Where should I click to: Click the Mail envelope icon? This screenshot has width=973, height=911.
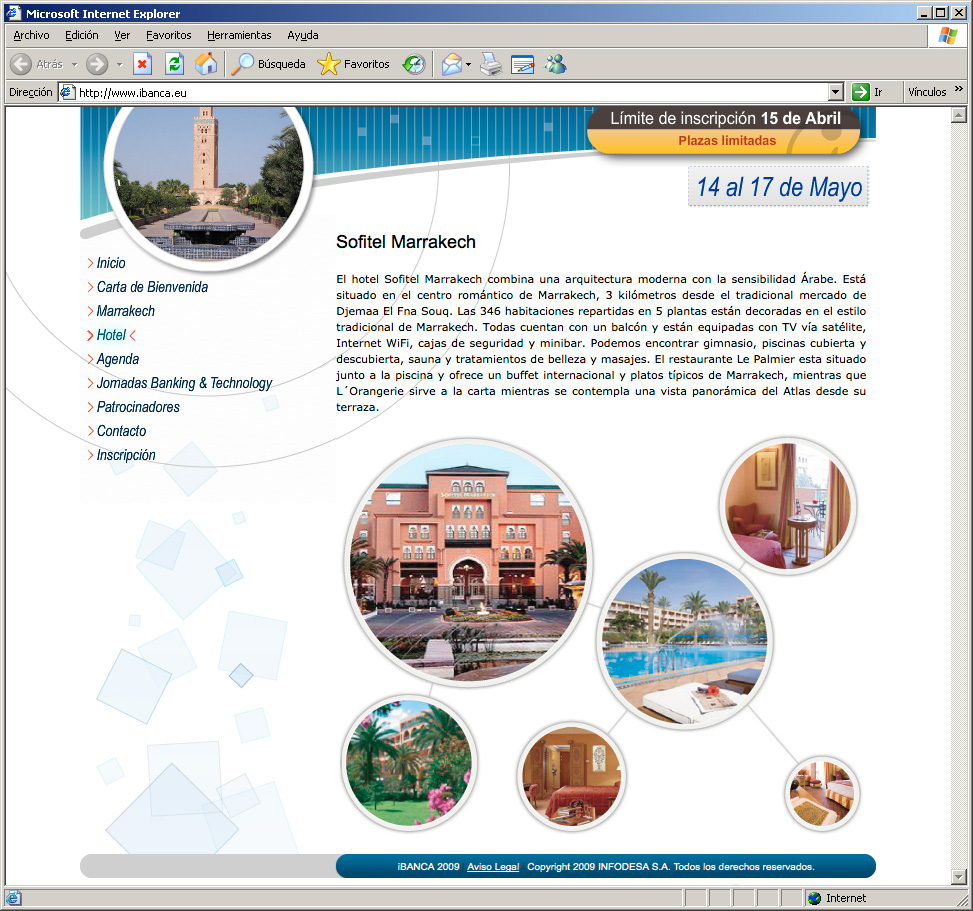pos(452,64)
